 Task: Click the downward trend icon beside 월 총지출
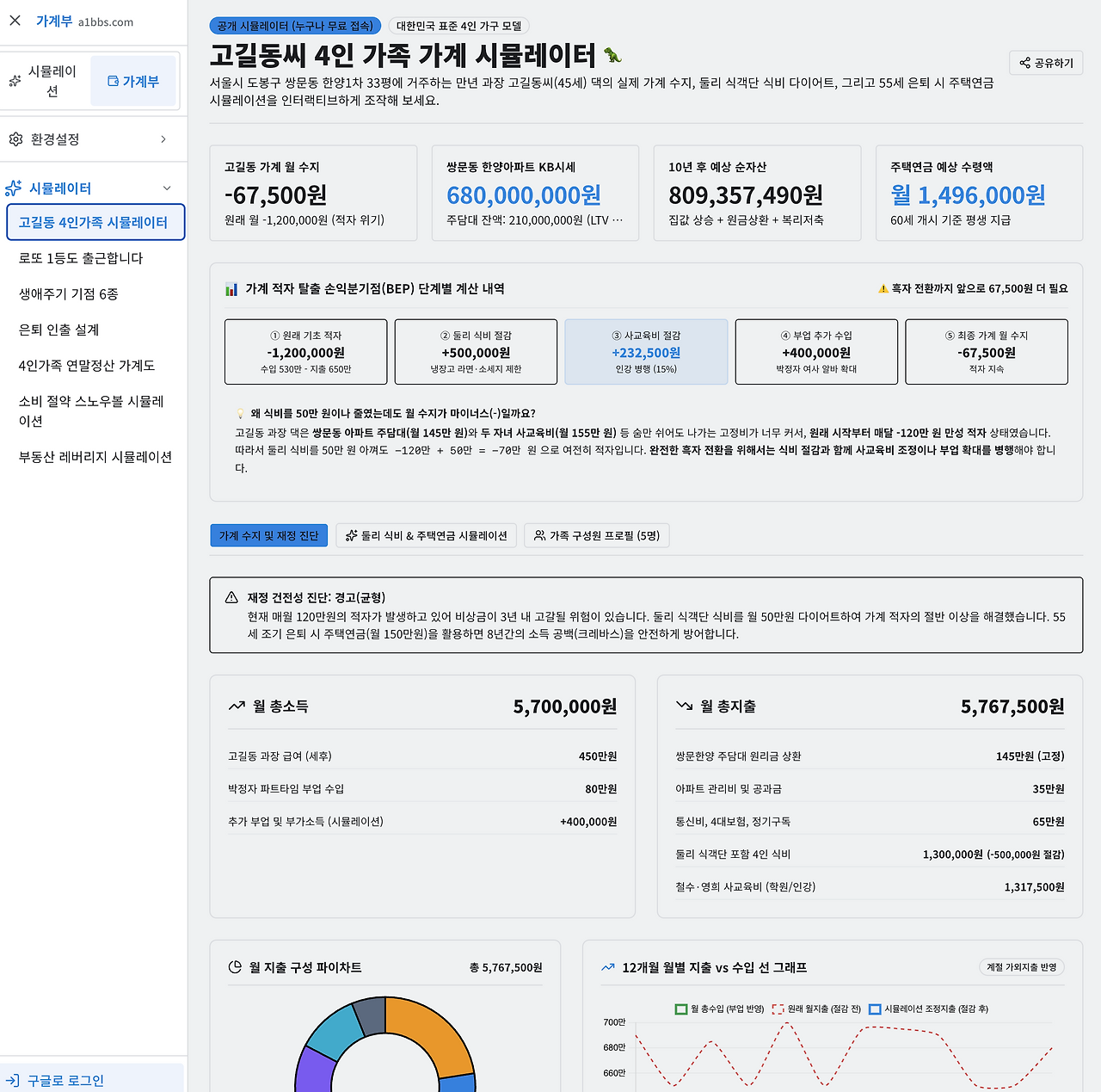(x=684, y=706)
